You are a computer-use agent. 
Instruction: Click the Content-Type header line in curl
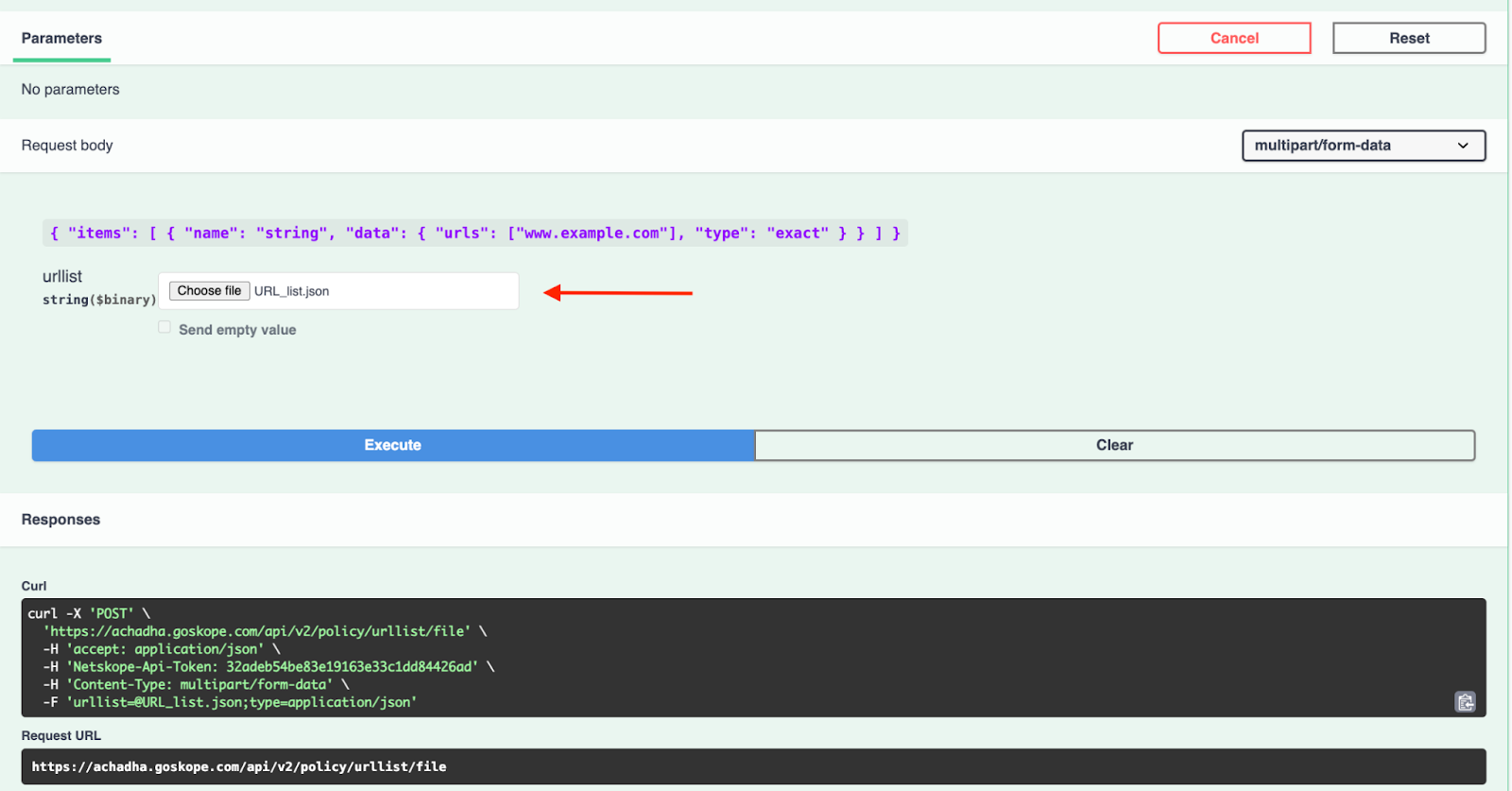(196, 684)
